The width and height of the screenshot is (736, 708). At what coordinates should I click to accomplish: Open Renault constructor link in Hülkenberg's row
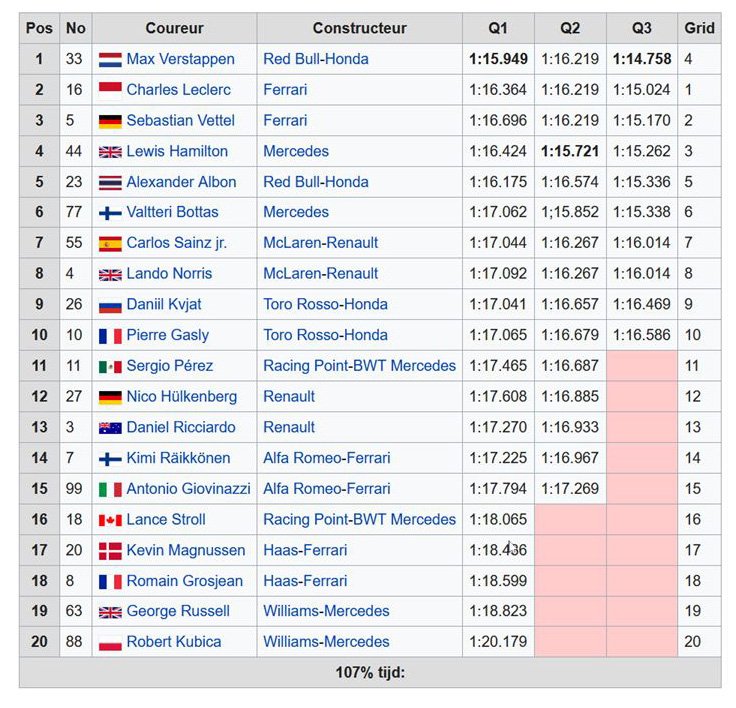coord(289,397)
